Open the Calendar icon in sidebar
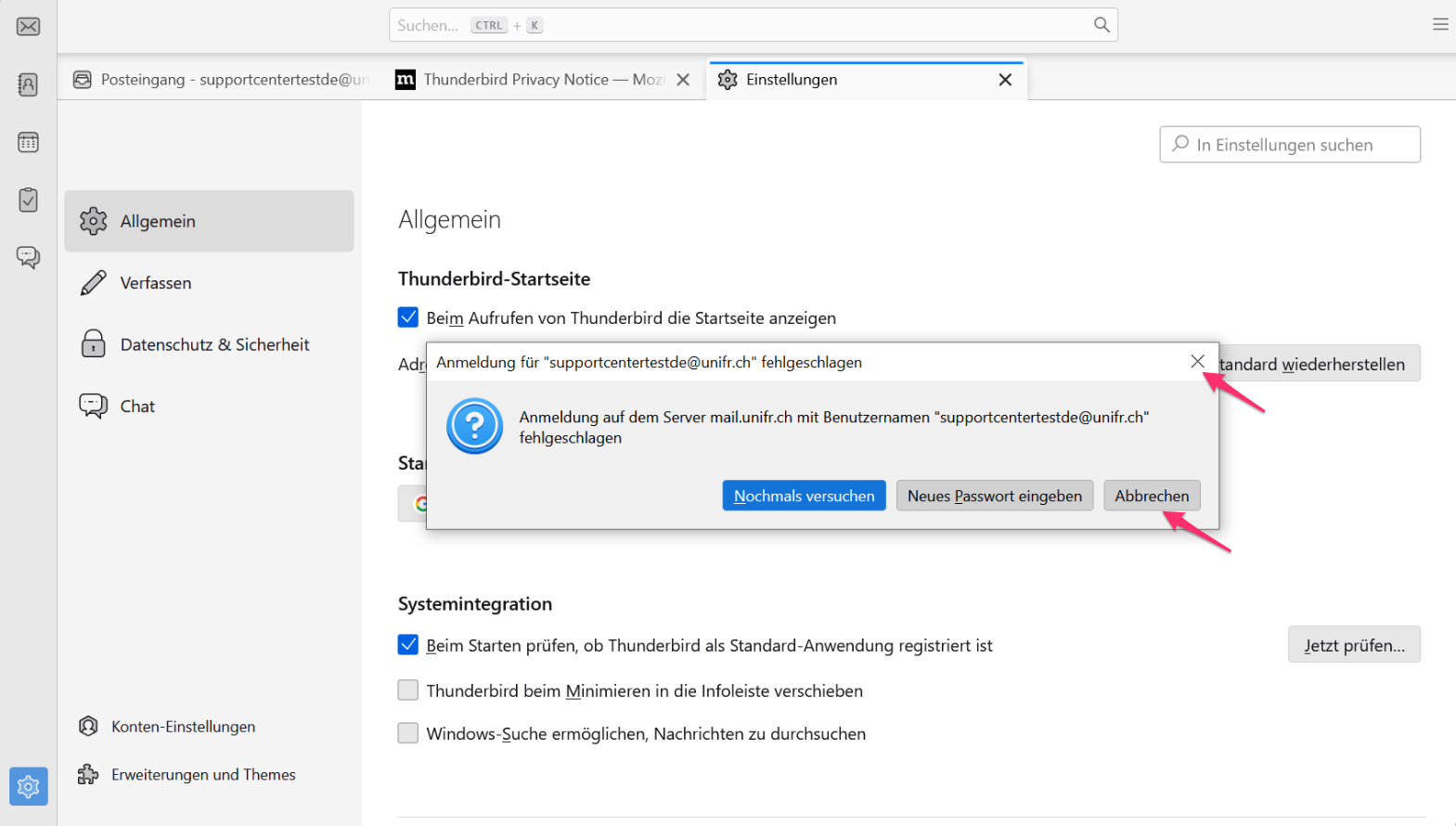Viewport: 1456px width, 826px height. 28,142
